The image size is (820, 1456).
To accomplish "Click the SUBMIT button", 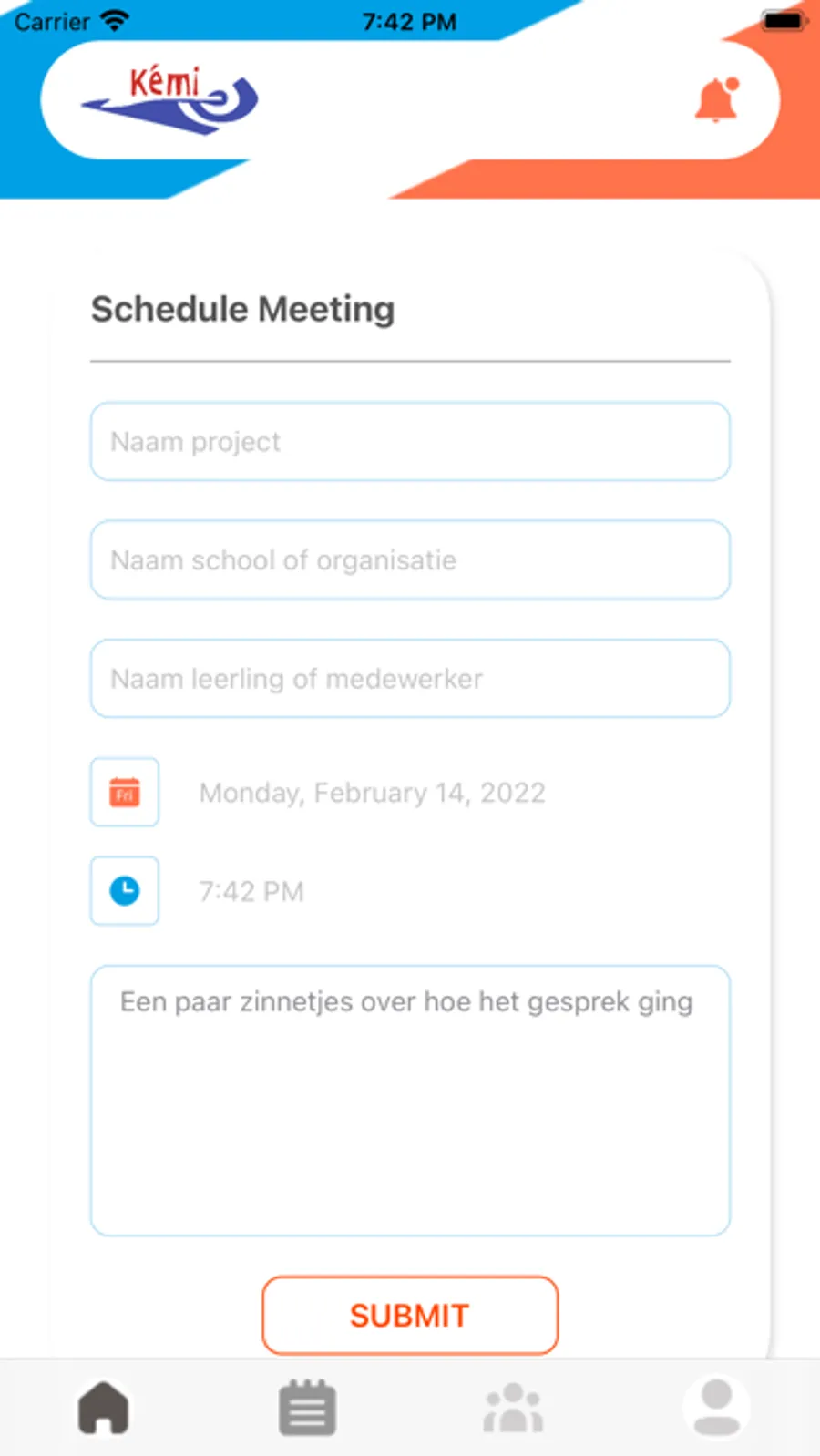I will coord(410,1315).
